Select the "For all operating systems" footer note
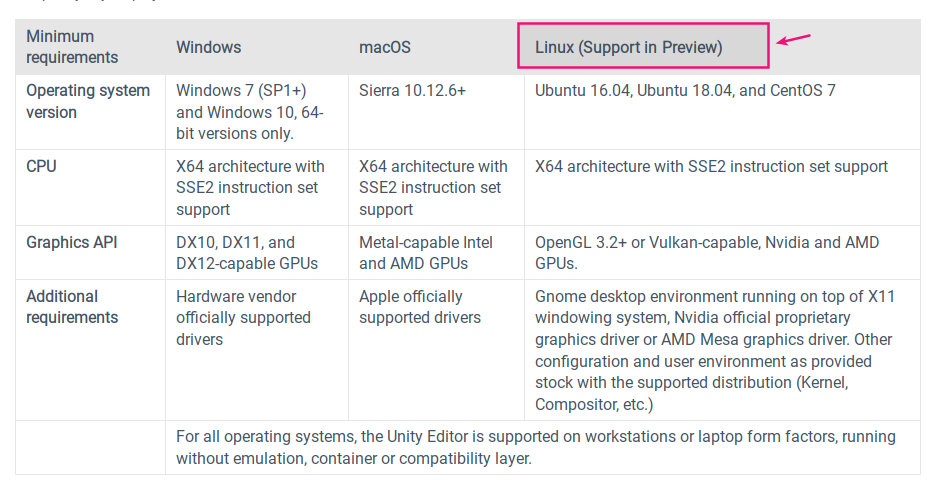The width and height of the screenshot is (937, 492). 536,447
